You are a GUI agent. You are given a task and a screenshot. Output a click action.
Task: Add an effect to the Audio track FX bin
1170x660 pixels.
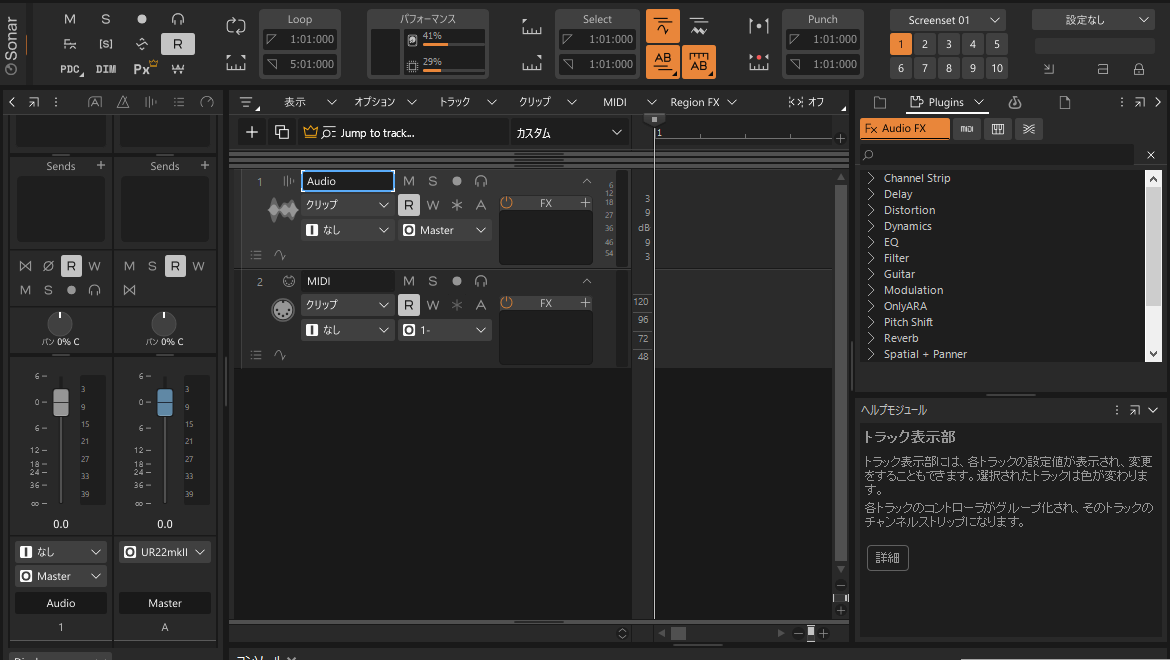pyautogui.click(x=585, y=203)
